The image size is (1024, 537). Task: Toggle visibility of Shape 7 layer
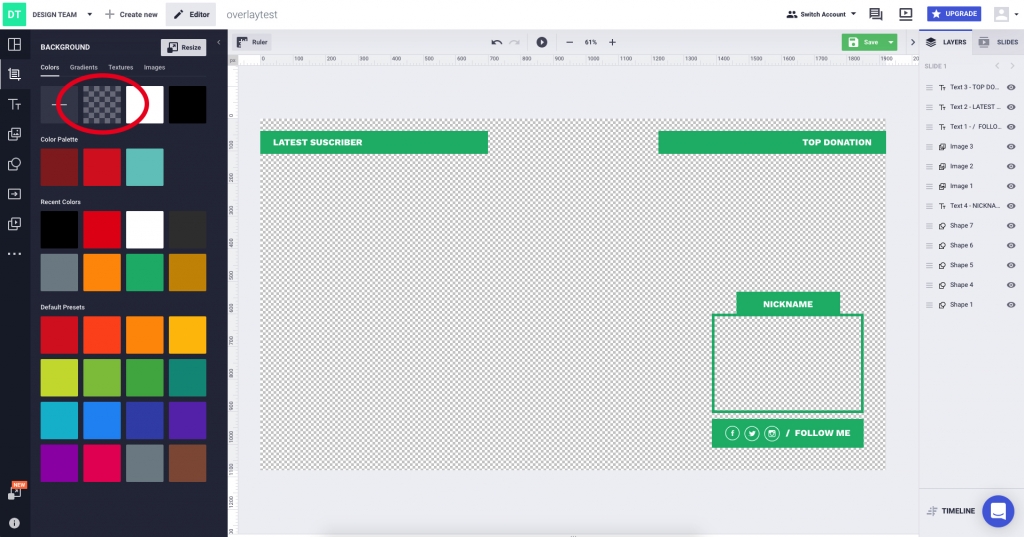coord(1011,226)
